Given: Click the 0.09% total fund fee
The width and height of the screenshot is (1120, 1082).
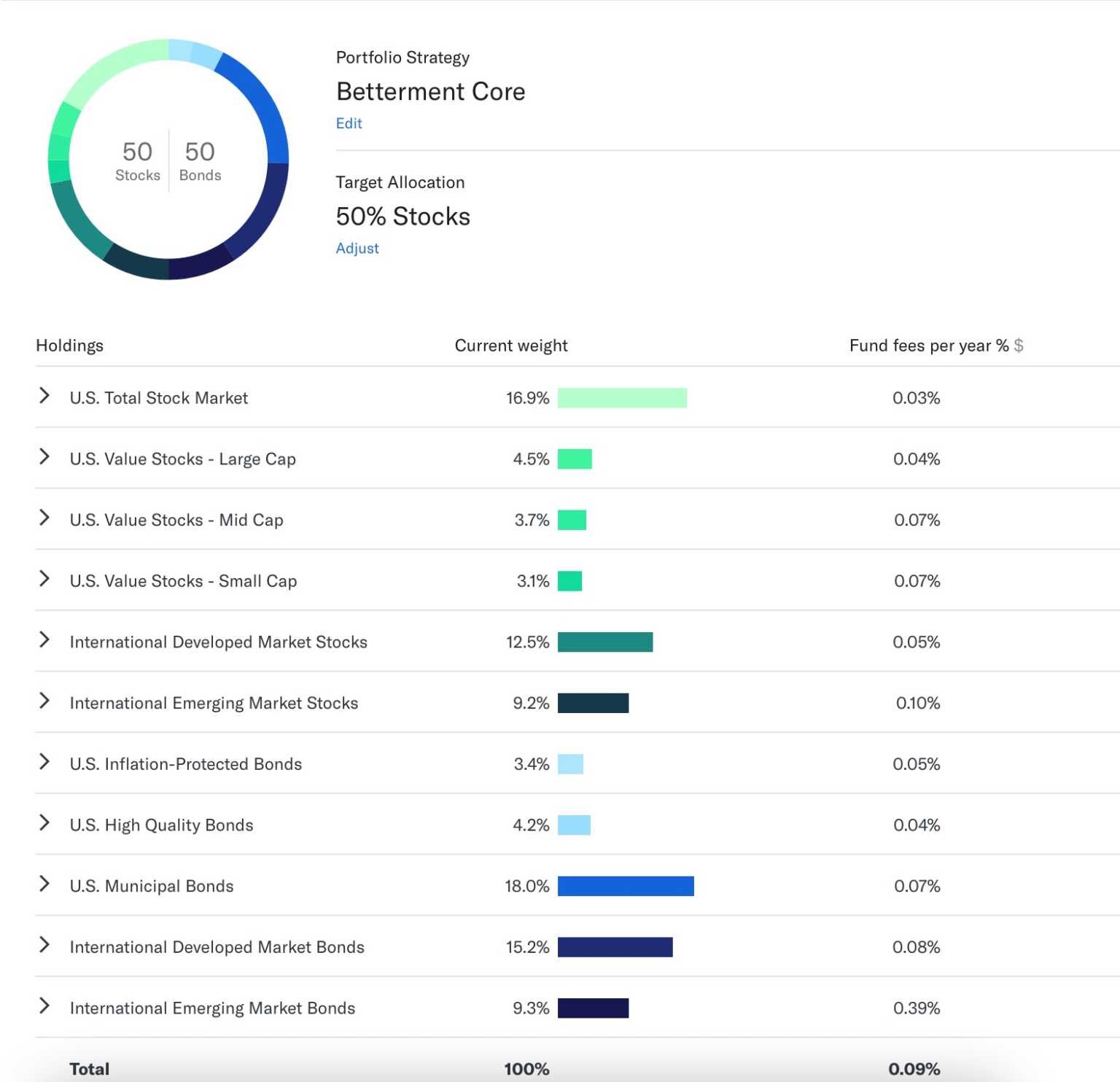Looking at the screenshot, I should (x=914, y=1069).
